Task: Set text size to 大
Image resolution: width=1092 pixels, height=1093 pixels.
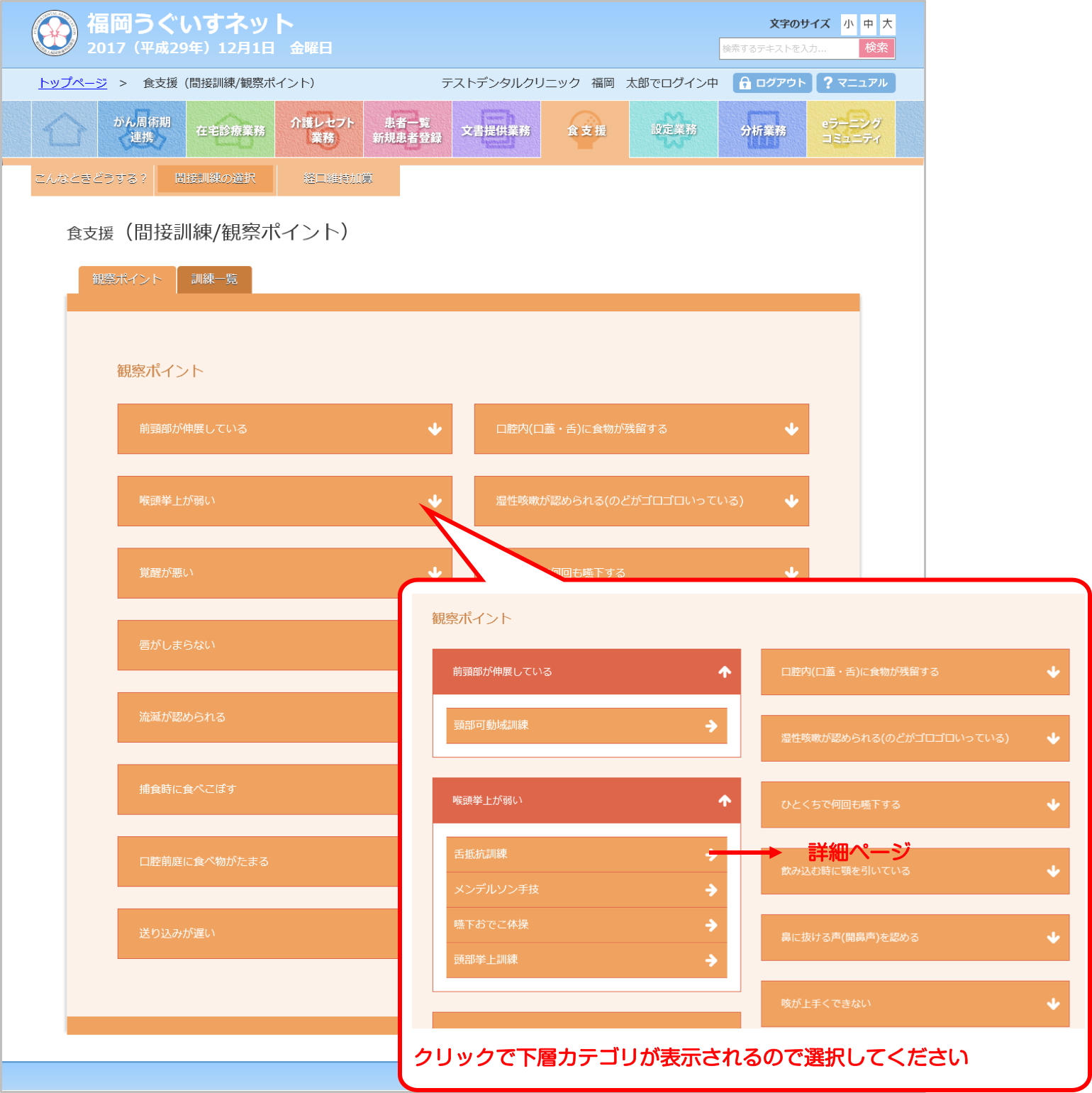Action: tap(887, 24)
